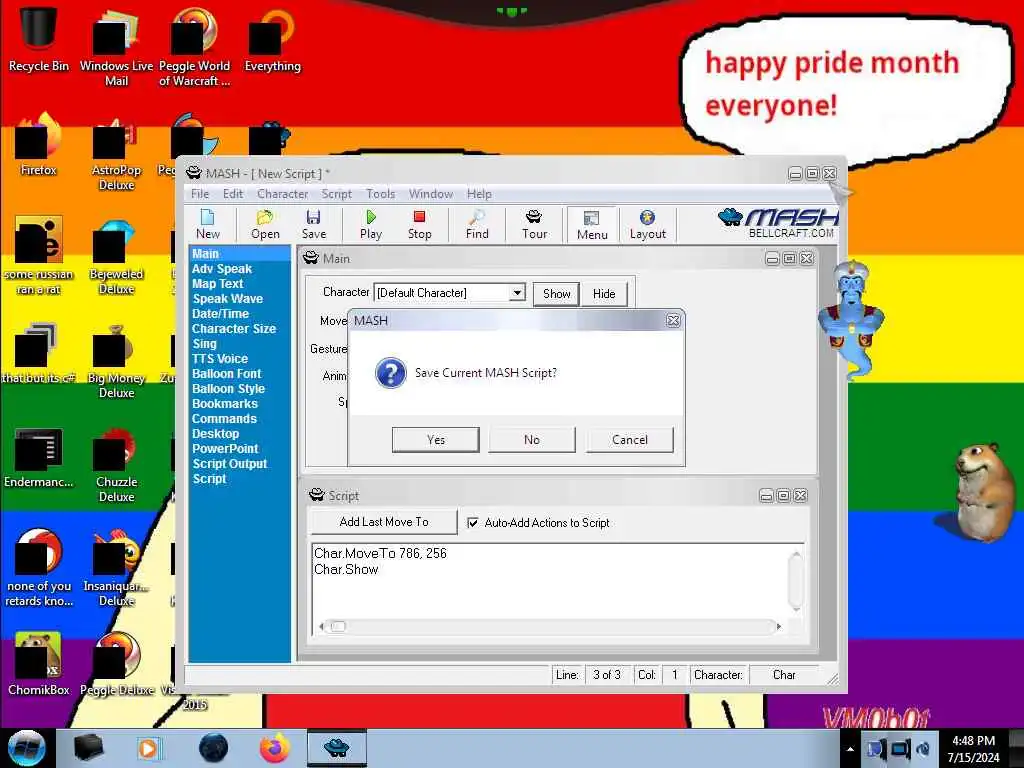
Task: Confirm saving with the Yes button
Action: 436,440
